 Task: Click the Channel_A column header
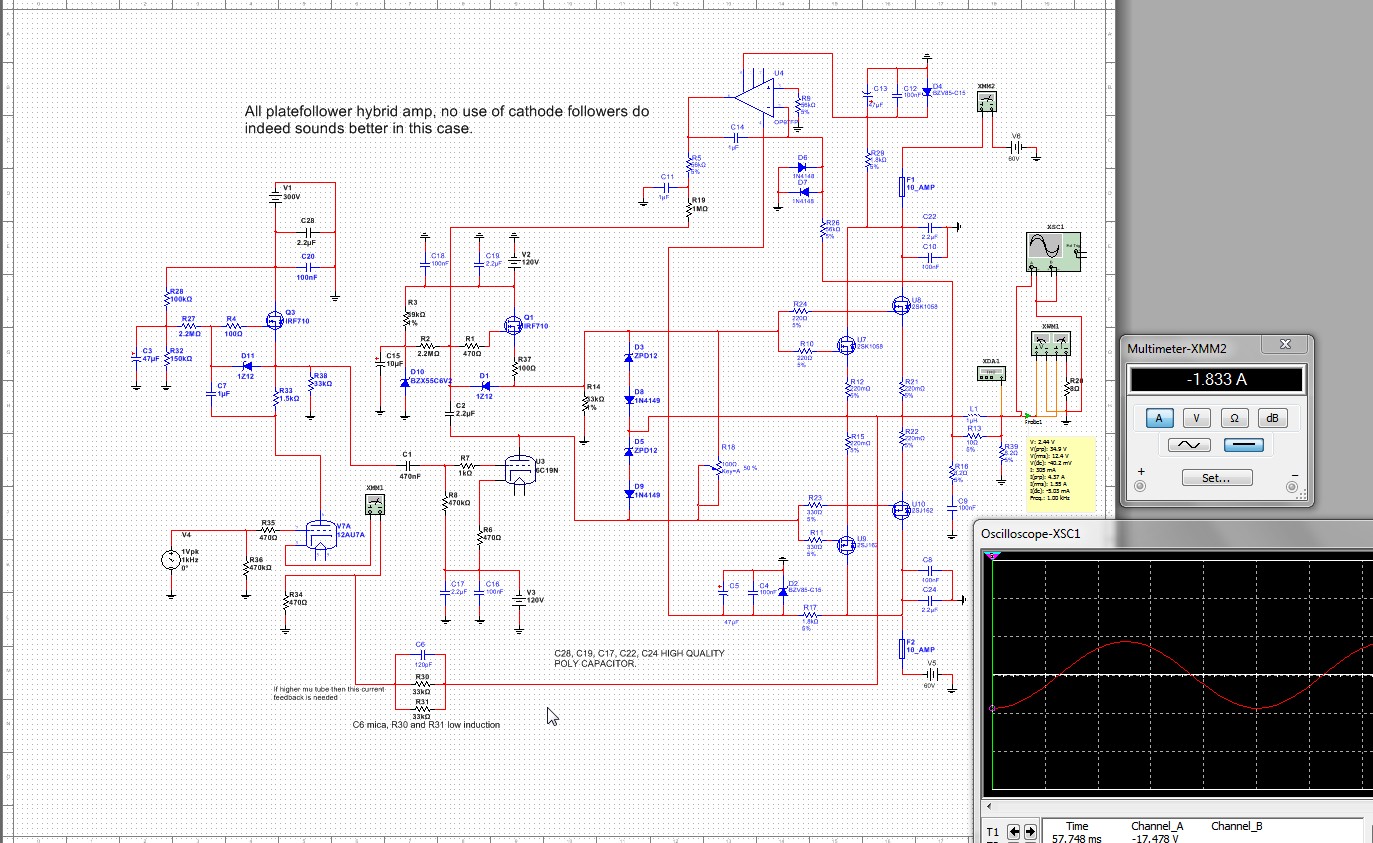[1157, 826]
